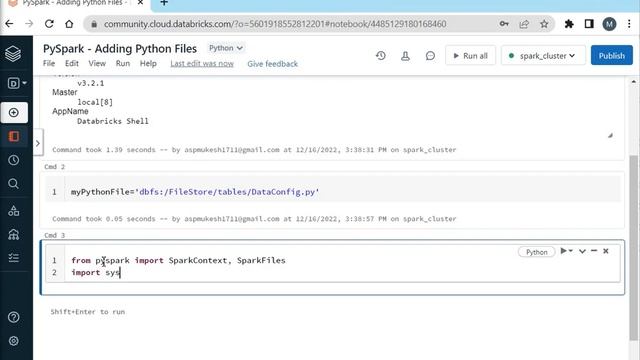
Task: Click the notebook vertical scrollbar
Action: 633,248
